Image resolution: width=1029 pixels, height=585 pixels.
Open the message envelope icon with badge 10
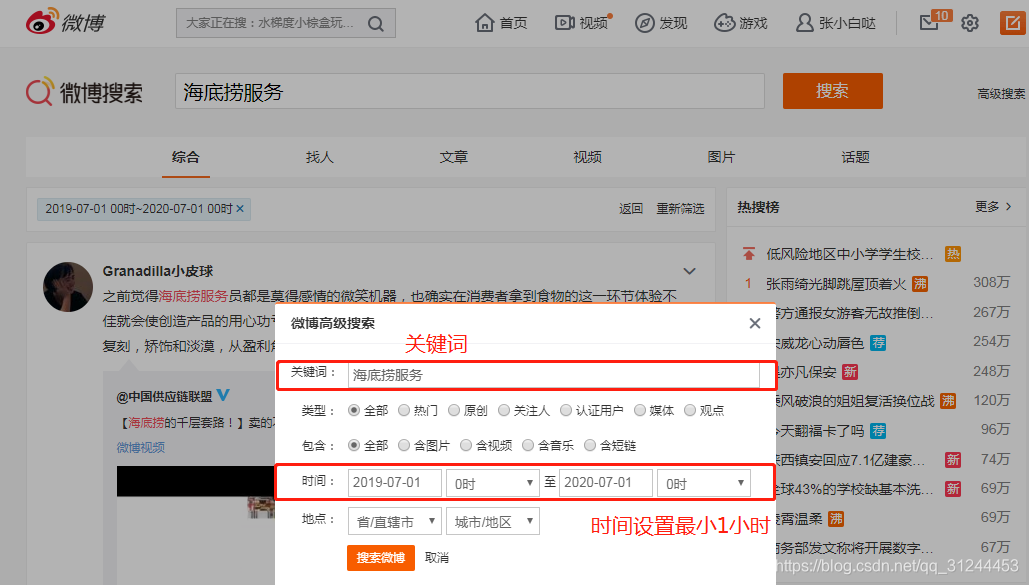tap(929, 23)
